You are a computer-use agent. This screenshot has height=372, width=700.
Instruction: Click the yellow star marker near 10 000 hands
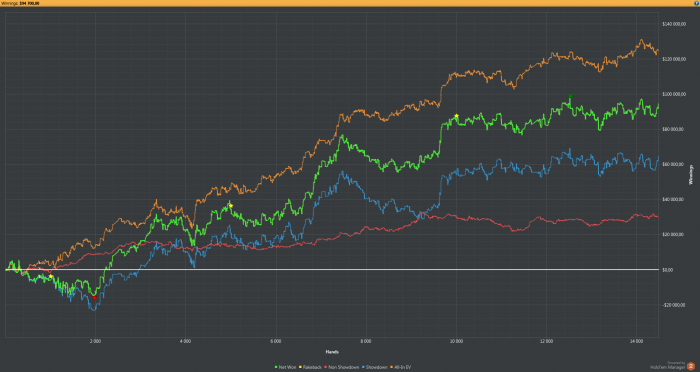pyautogui.click(x=456, y=116)
